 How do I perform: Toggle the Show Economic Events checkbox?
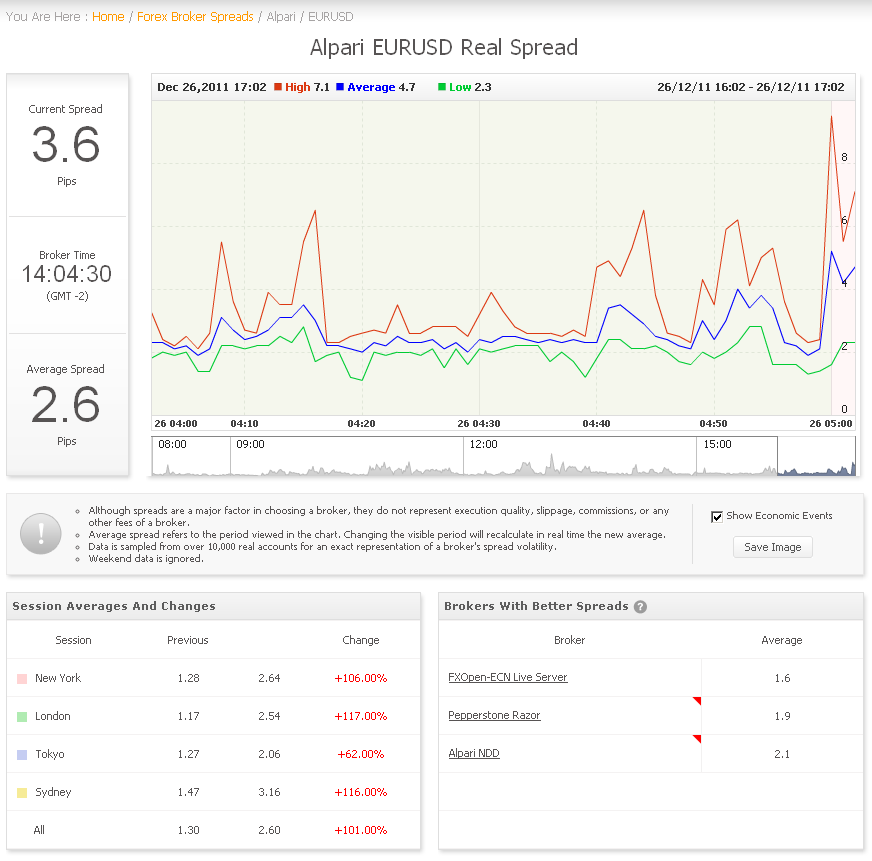tap(717, 517)
